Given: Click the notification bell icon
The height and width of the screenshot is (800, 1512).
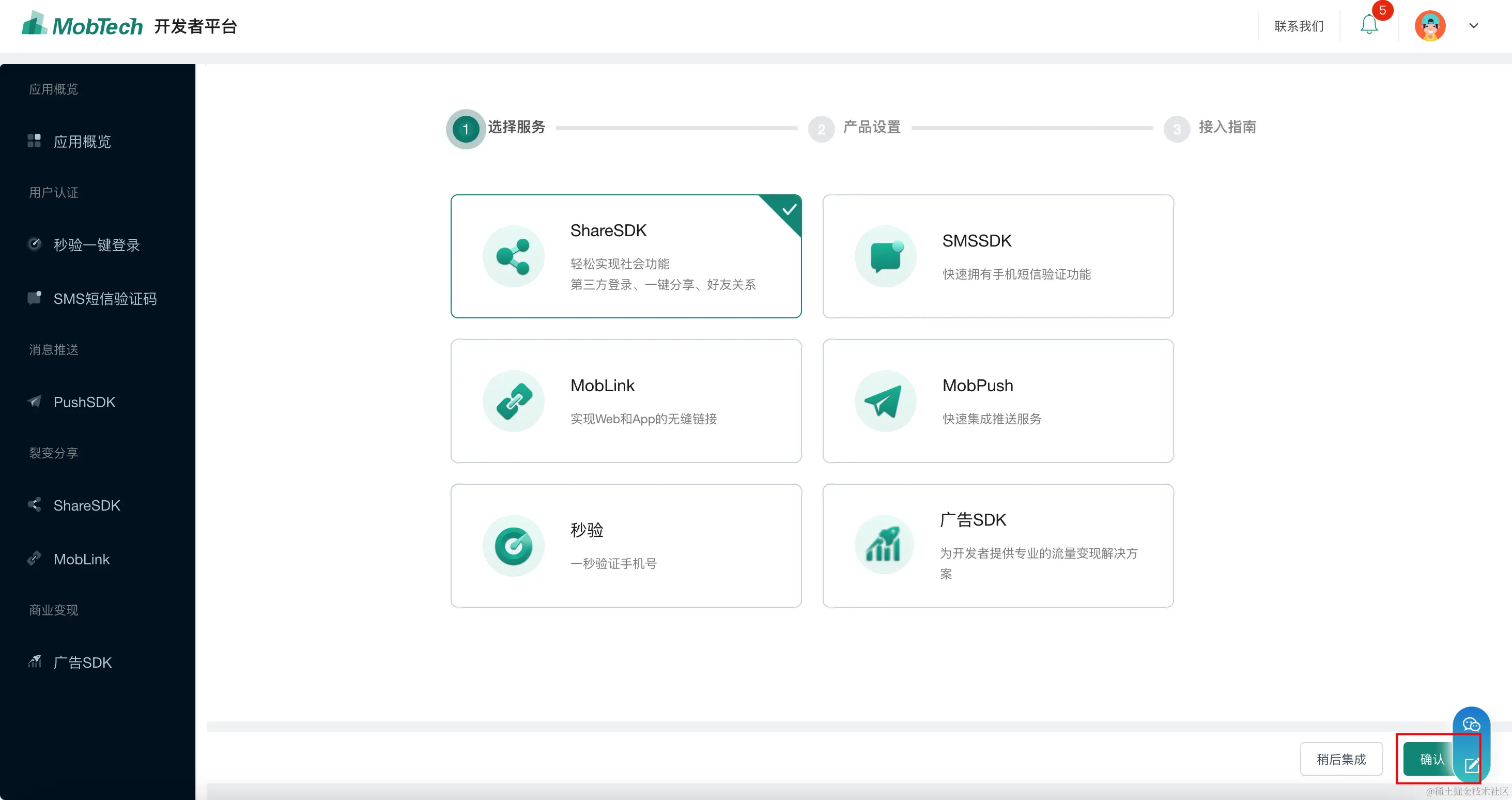Looking at the screenshot, I should point(1368,25).
